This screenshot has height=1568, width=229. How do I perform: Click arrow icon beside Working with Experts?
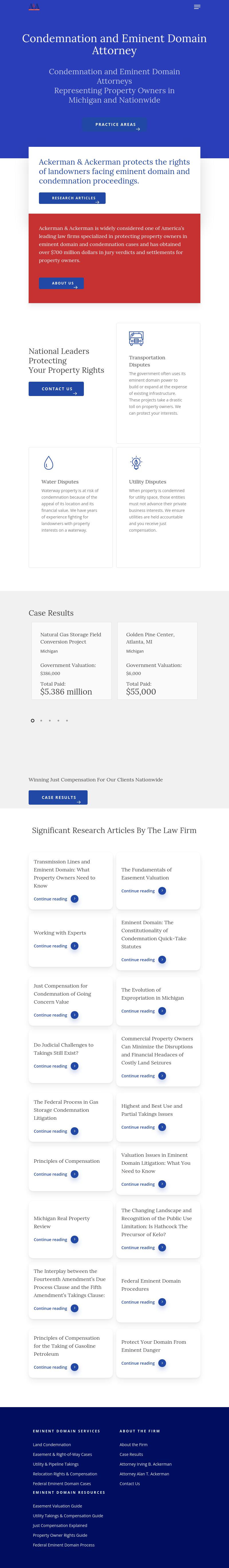75,946
